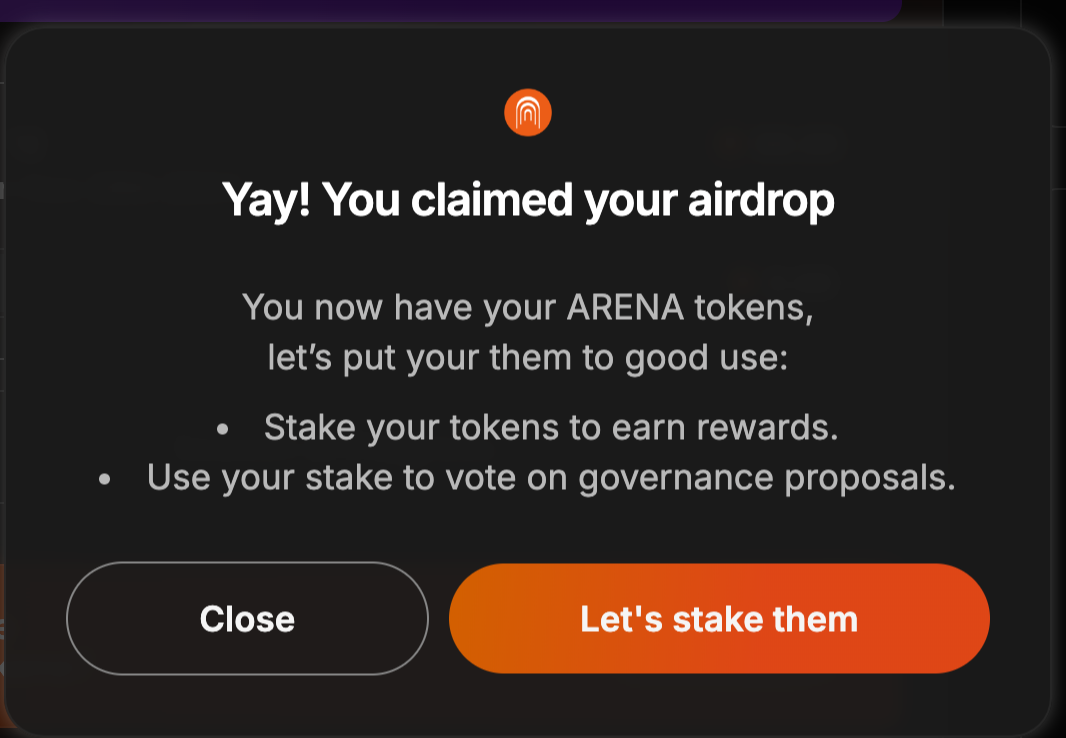
Task: Click the "Let's stake them" button
Action: pos(719,619)
